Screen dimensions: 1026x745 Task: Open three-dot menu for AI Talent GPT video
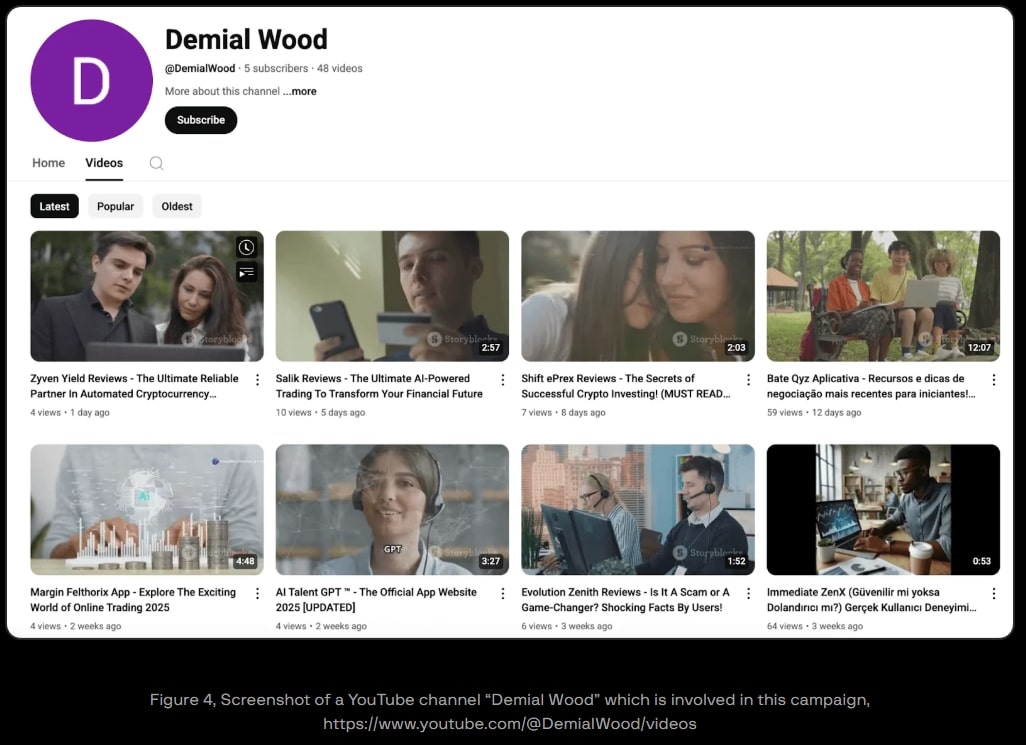pyautogui.click(x=503, y=594)
